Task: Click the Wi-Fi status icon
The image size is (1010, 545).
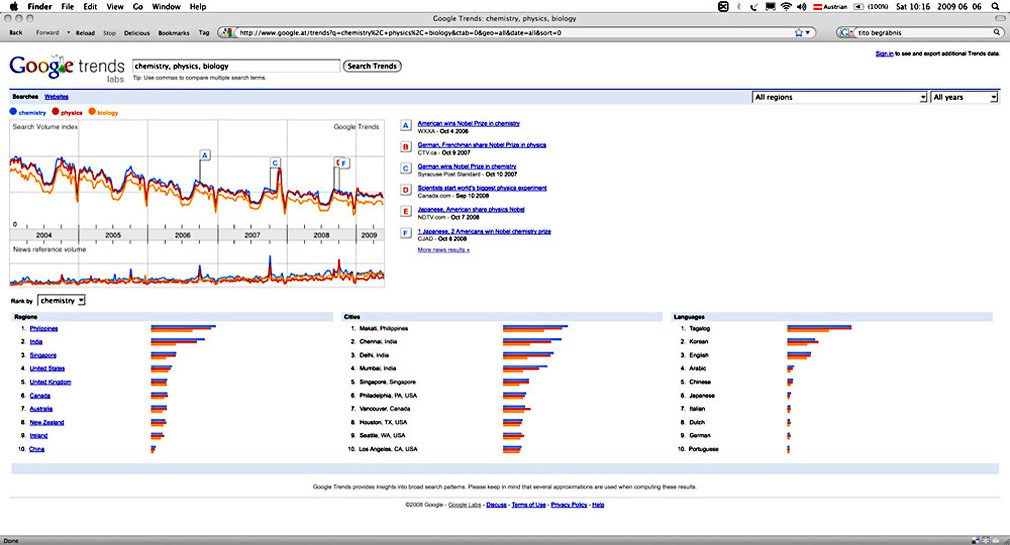Action: click(786, 6)
